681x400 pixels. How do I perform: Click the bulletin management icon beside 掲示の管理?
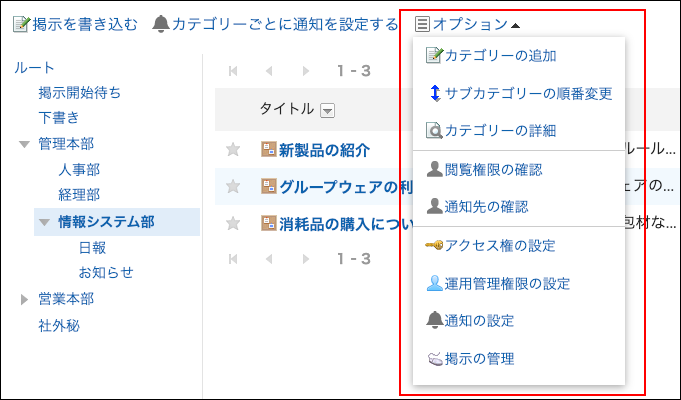(433, 359)
